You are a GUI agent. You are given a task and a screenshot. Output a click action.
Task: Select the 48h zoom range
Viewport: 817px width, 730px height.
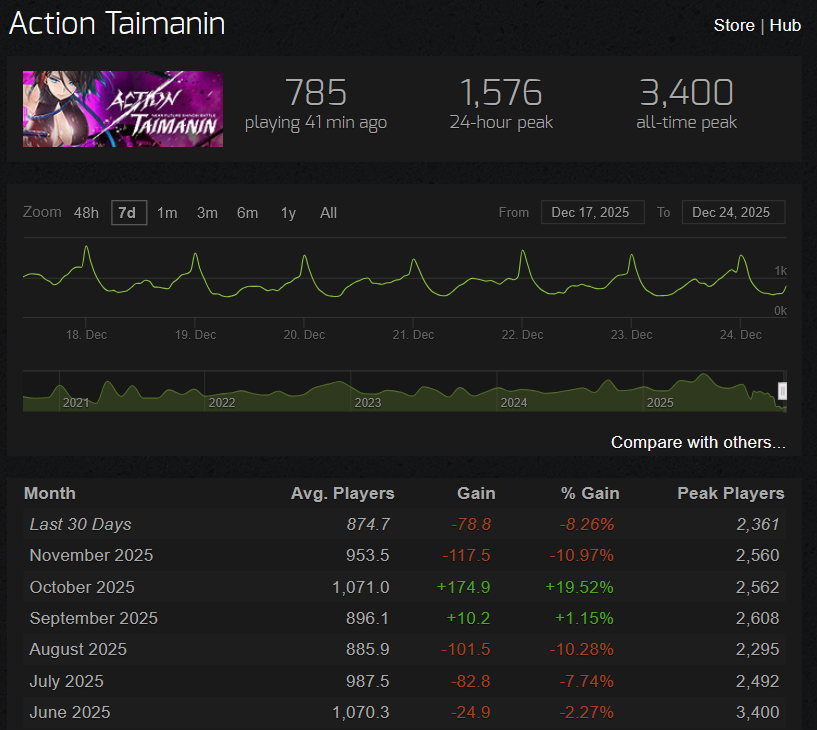[86, 213]
